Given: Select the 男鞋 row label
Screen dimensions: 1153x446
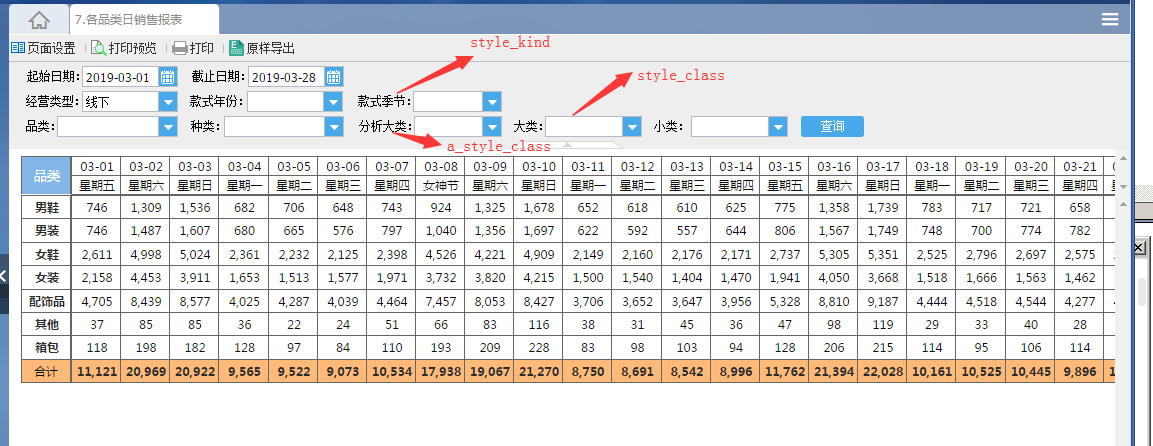Looking at the screenshot, I should 46,207.
